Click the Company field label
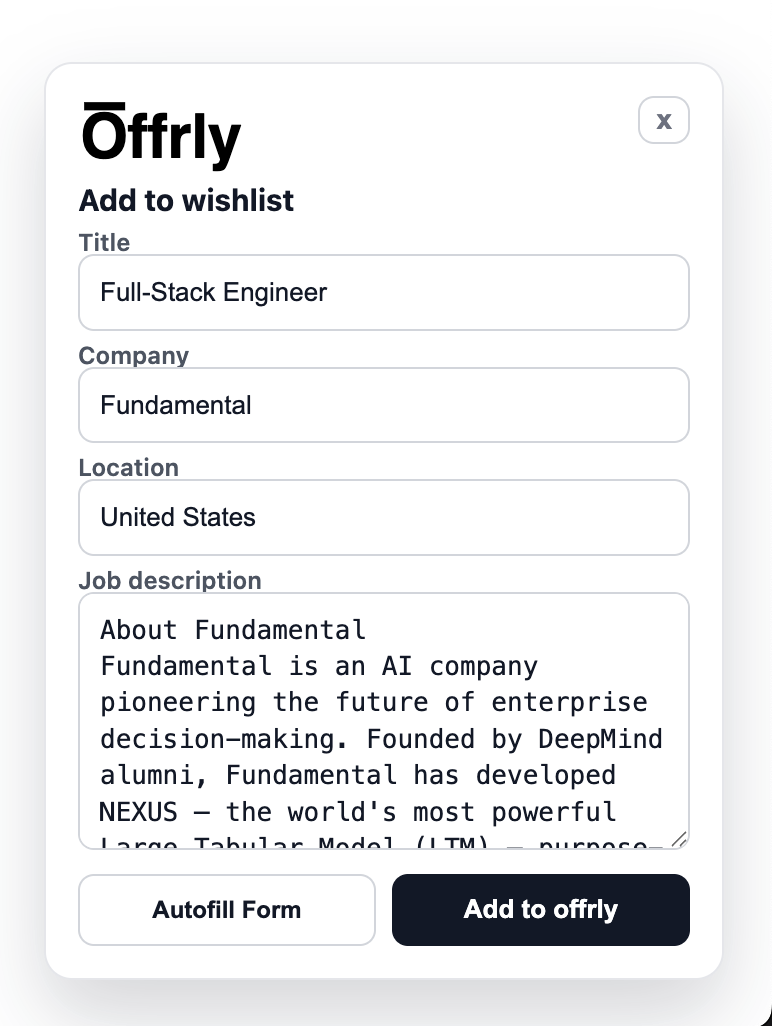Viewport: 772px width, 1026px height. click(x=133, y=355)
